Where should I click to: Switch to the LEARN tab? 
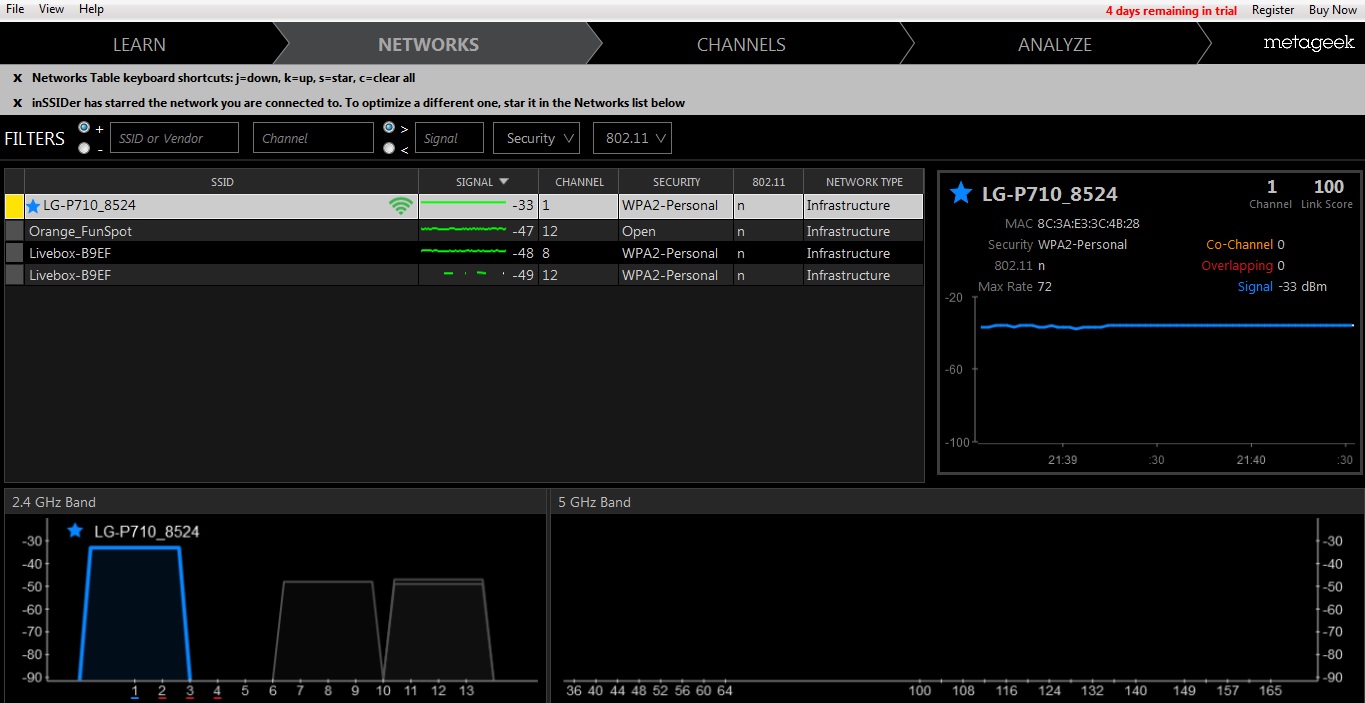(139, 44)
